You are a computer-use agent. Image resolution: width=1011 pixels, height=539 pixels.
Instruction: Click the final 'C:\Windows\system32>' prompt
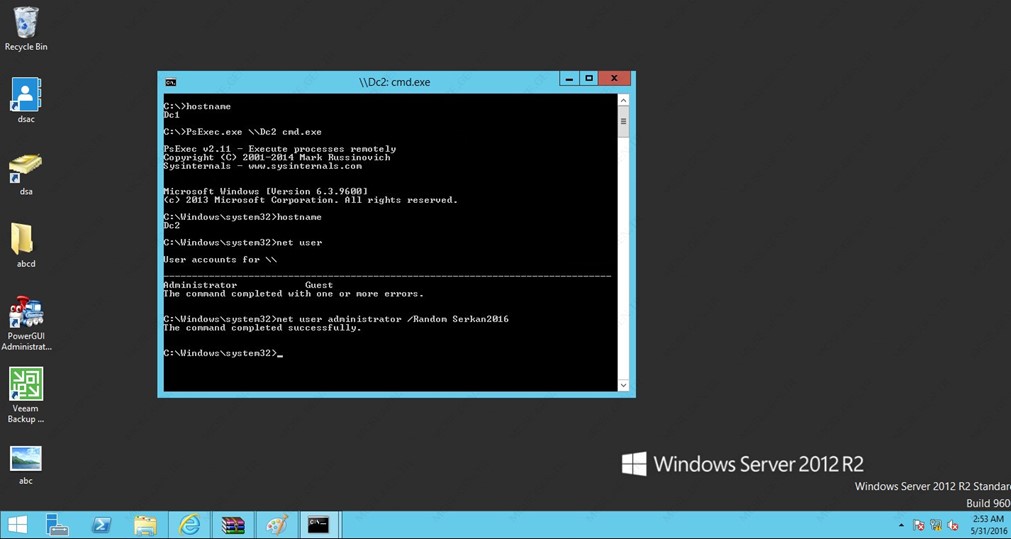220,353
